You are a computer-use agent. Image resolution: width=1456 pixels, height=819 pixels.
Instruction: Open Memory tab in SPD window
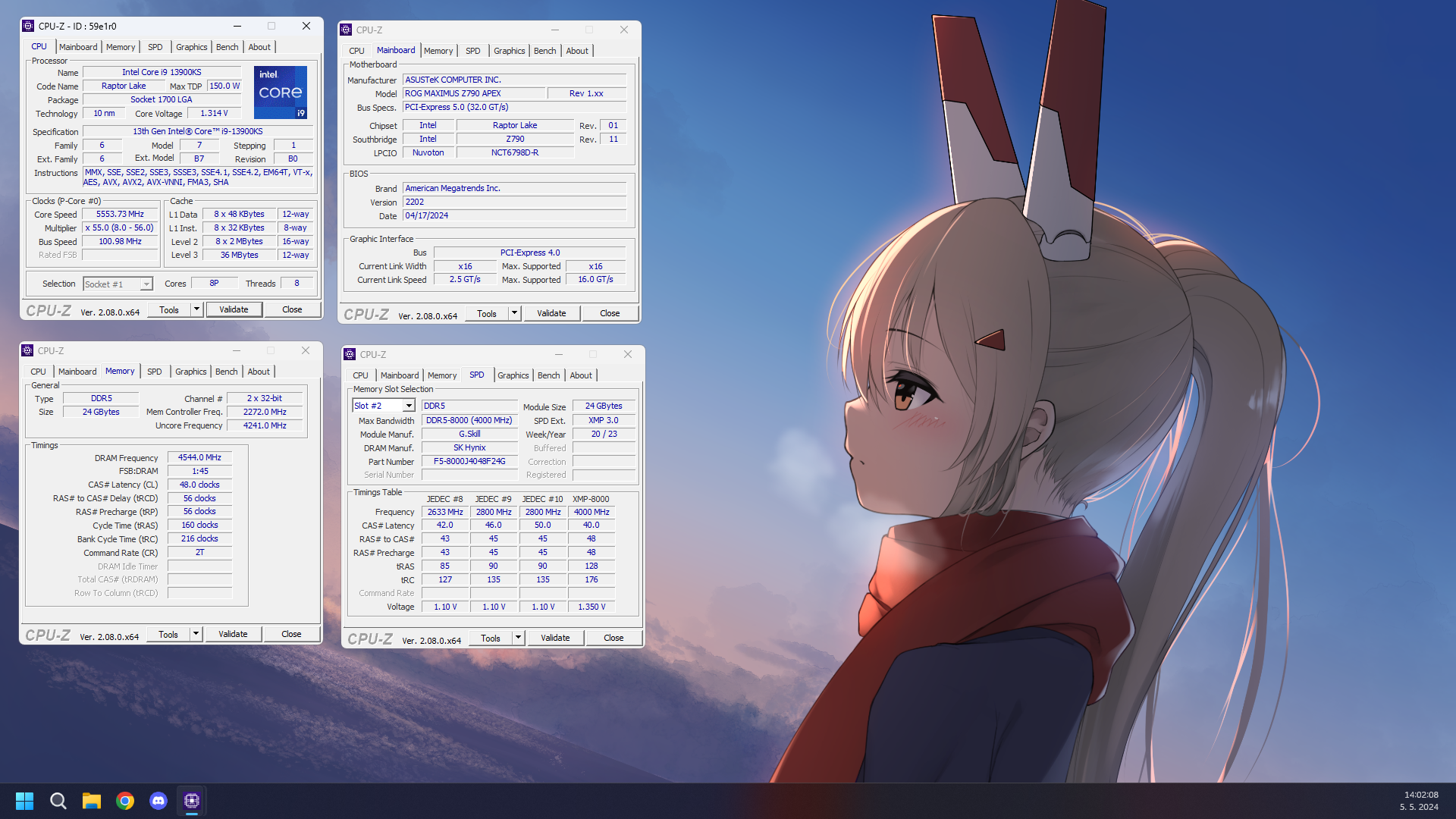[442, 375]
